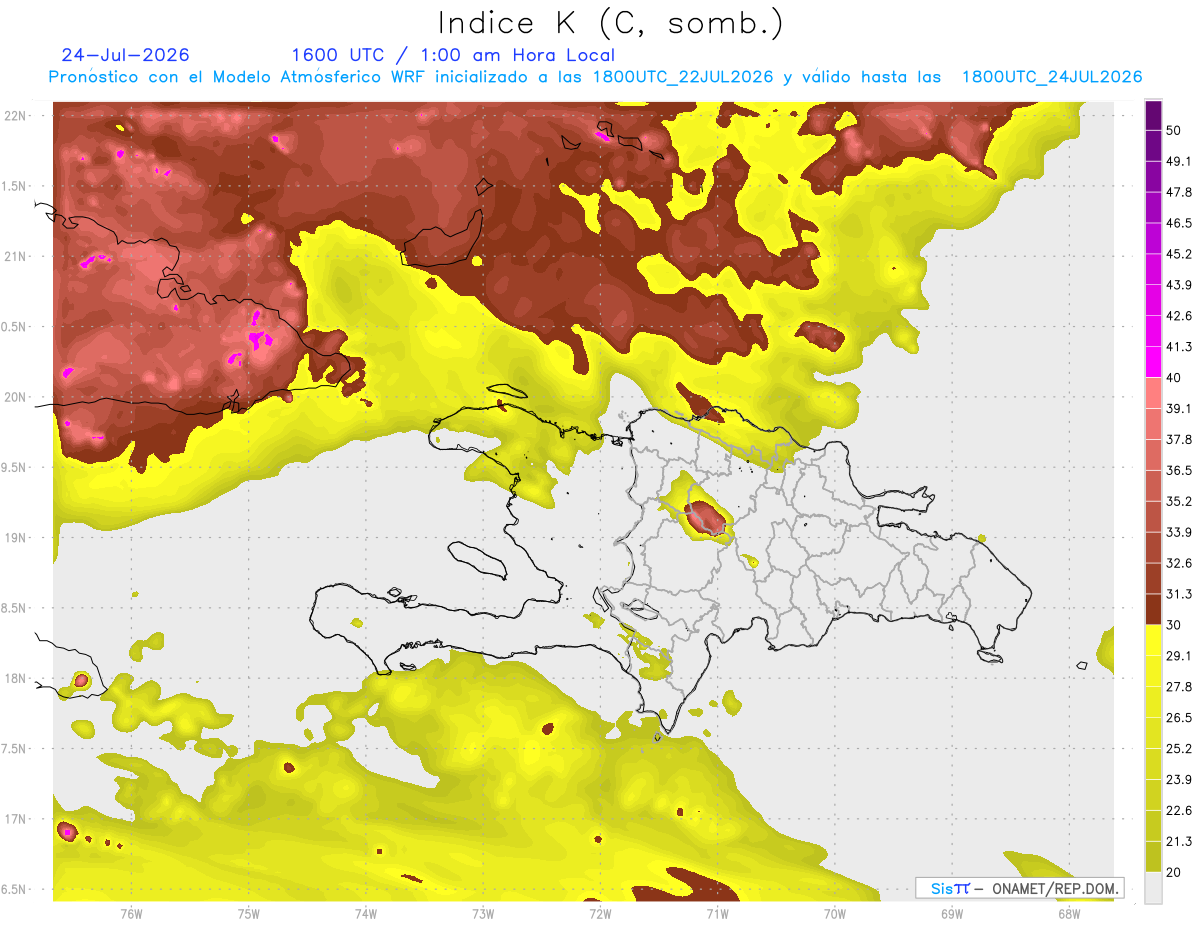Click the legend band between 39.1 and 40
Viewport: 1200px width, 927px height.
click(x=1153, y=392)
